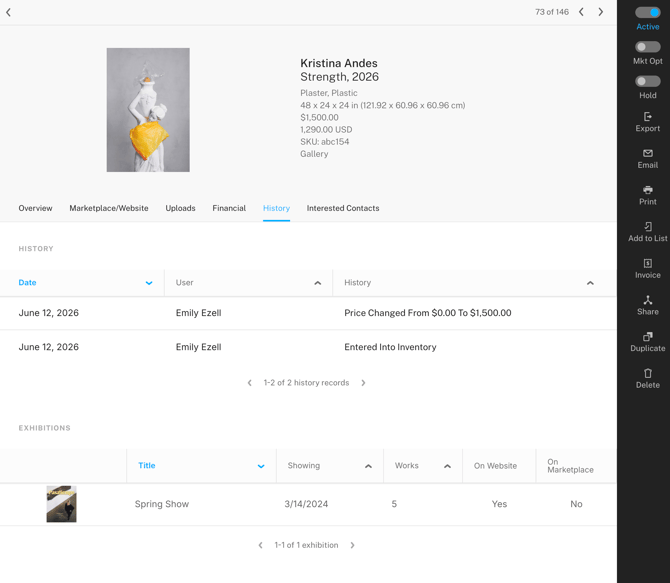The width and height of the screenshot is (670, 583).
Task: Go to previous page of history records
Action: tap(250, 383)
